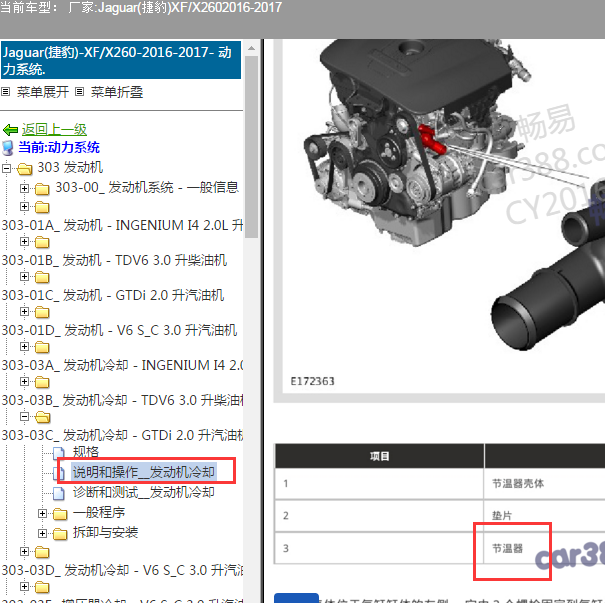Open 303-00_ 发动机系统 - 一般信息
Viewport: 605px width, 603px height.
[x=147, y=187]
